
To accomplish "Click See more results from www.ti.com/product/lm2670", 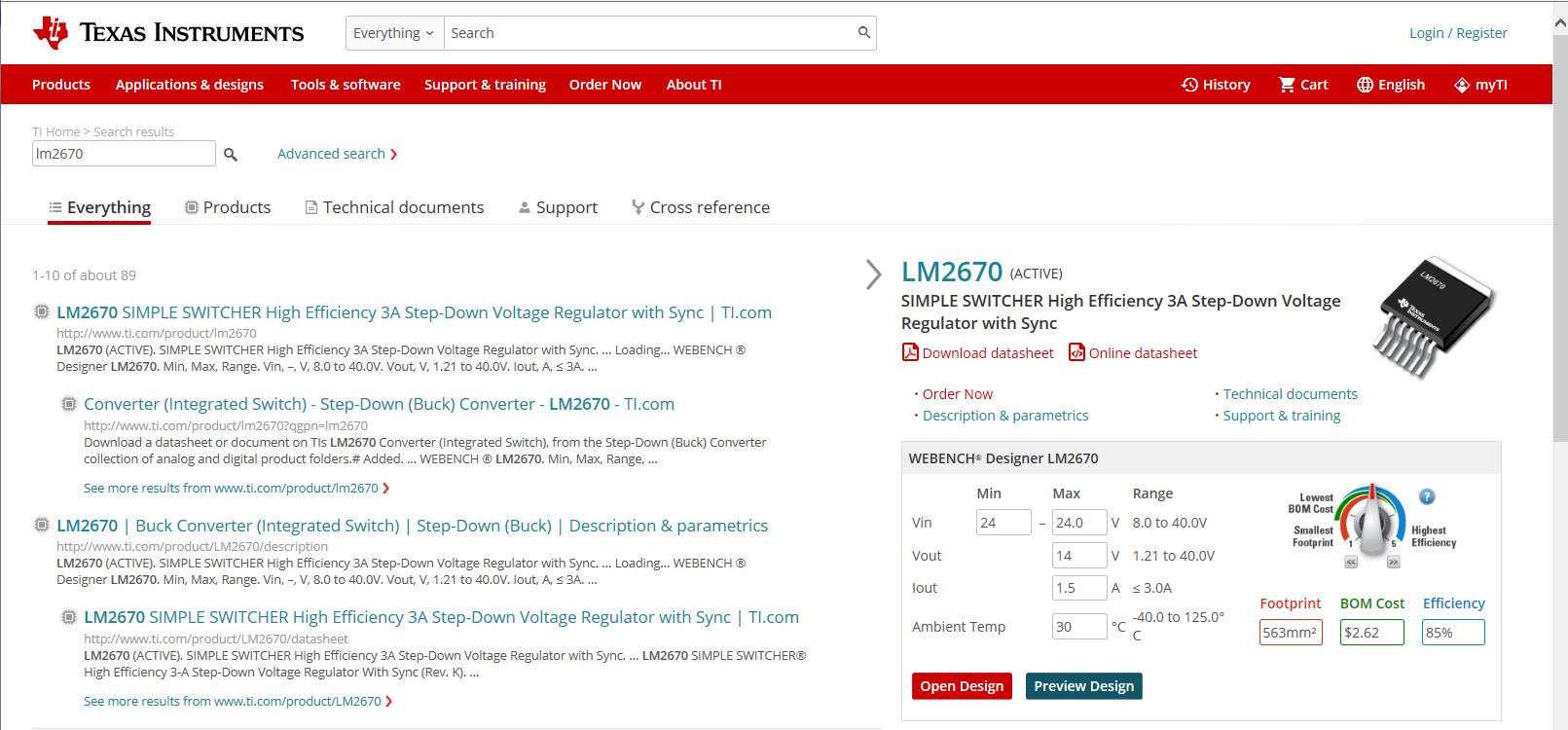I will click(x=237, y=489).
